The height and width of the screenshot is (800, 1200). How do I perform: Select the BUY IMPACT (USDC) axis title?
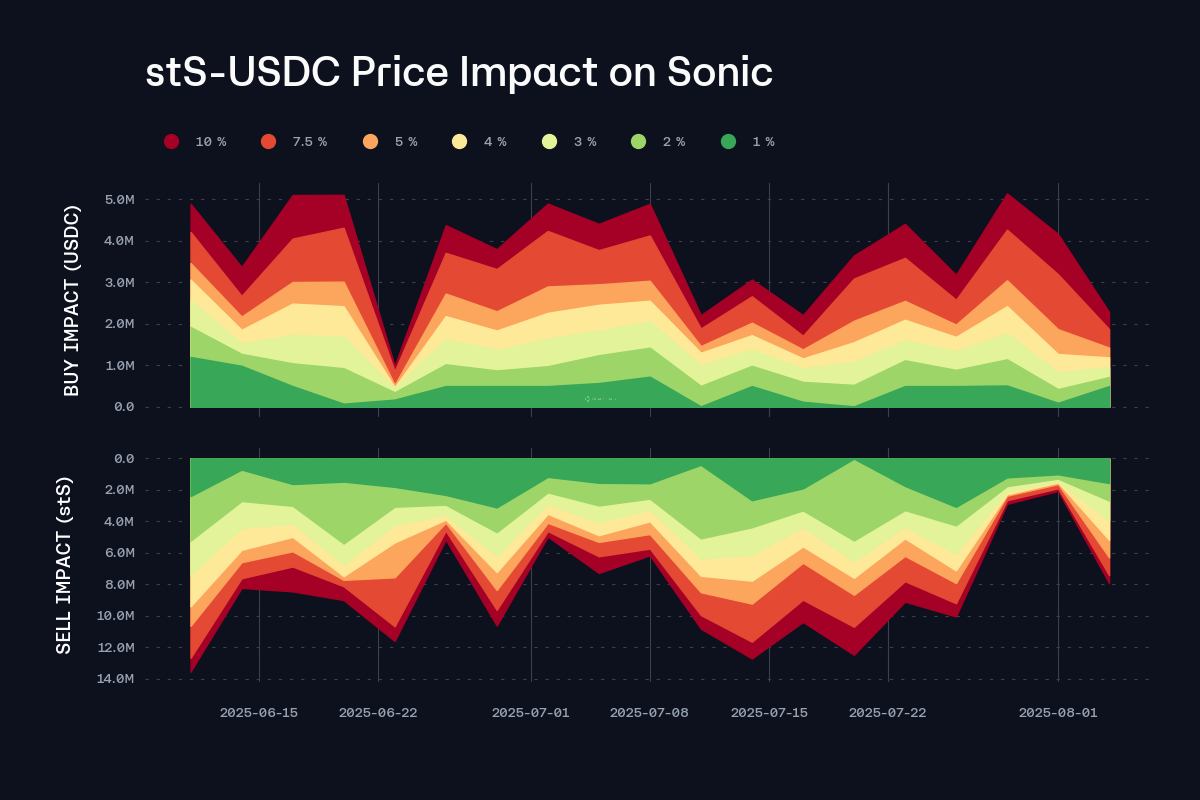pyautogui.click(x=72, y=301)
